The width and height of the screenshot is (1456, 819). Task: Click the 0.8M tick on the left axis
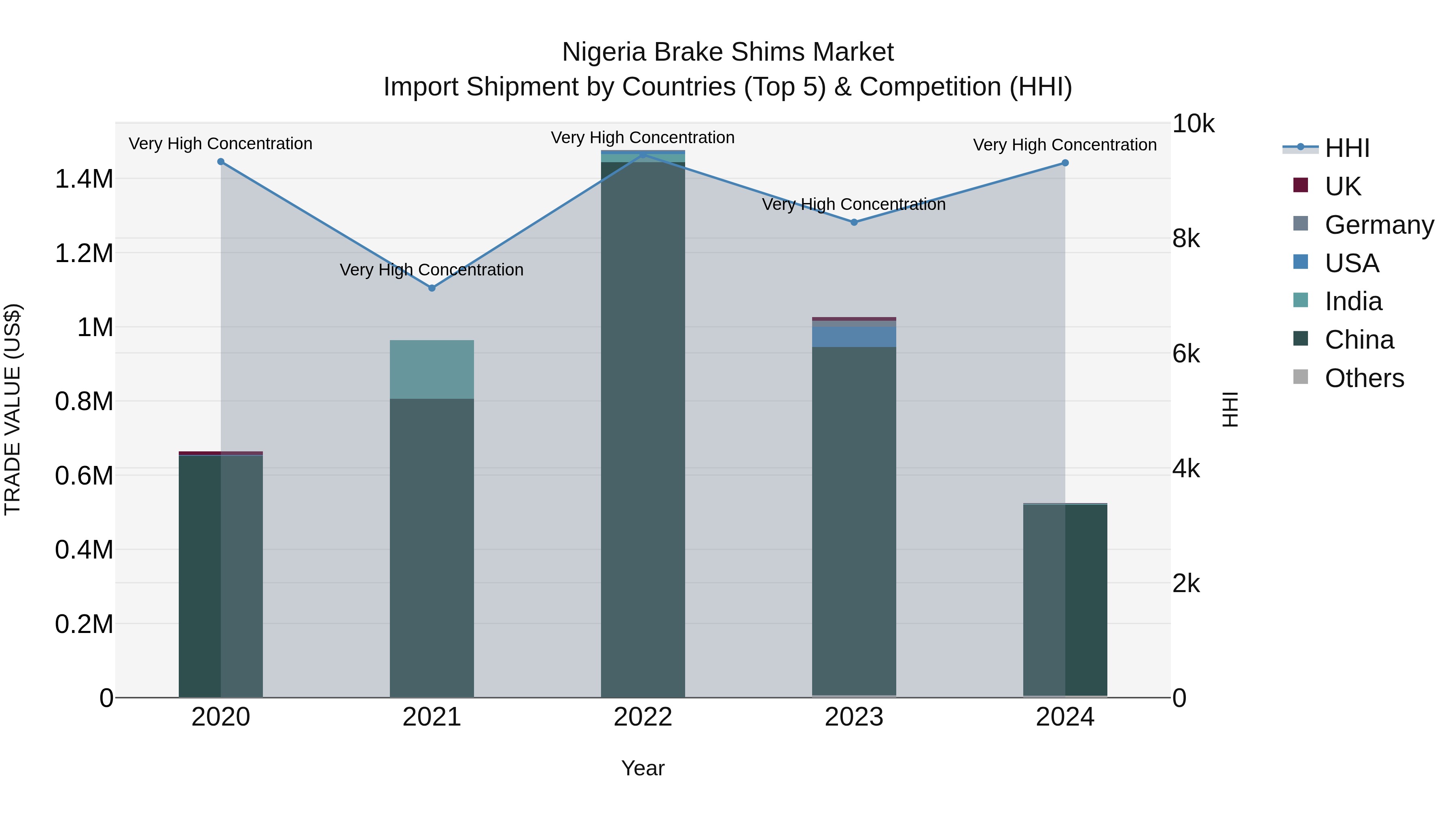[x=84, y=402]
